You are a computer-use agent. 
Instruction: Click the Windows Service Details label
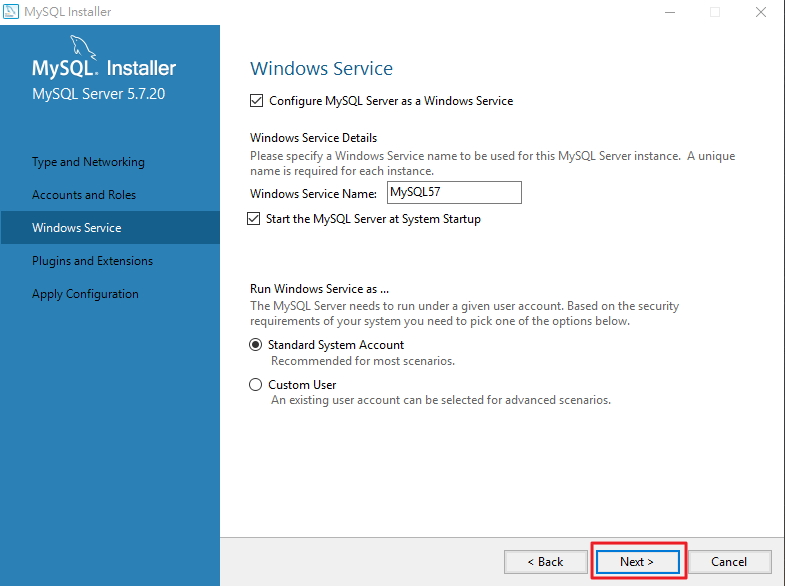[313, 138]
